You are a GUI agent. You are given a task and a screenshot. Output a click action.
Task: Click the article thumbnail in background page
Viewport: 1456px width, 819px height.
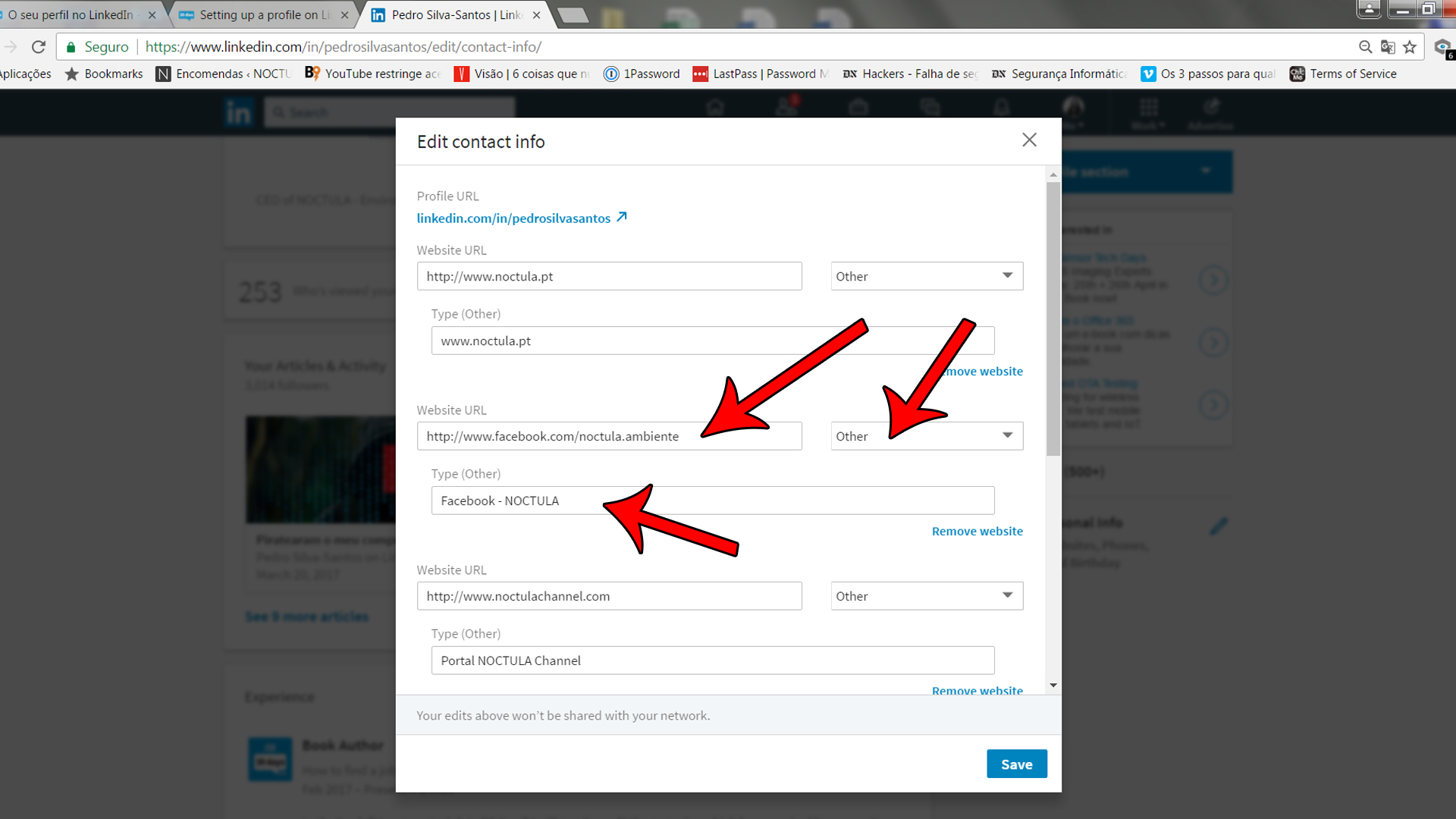tap(321, 469)
